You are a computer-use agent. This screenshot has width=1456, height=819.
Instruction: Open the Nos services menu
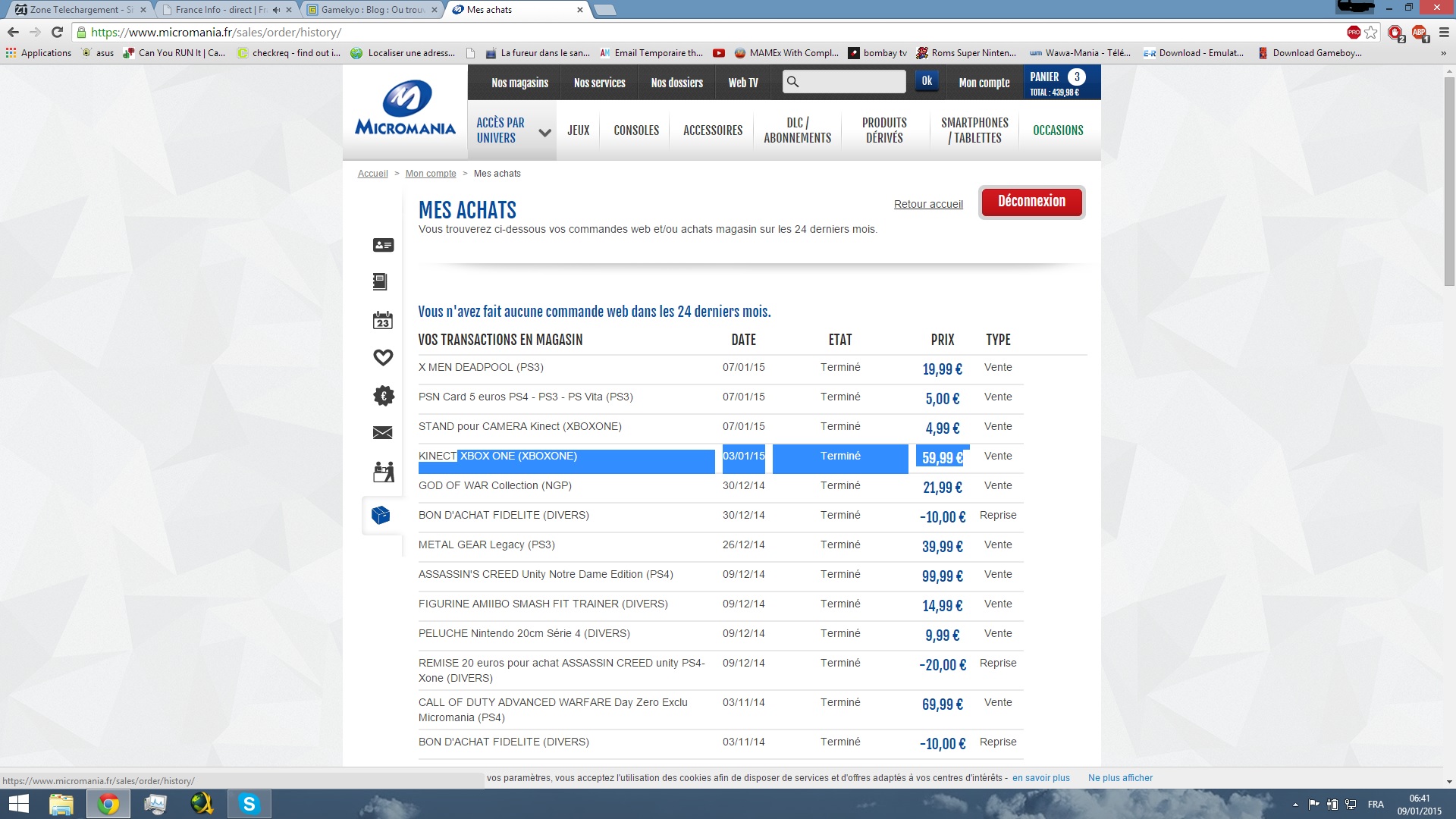pyautogui.click(x=600, y=83)
